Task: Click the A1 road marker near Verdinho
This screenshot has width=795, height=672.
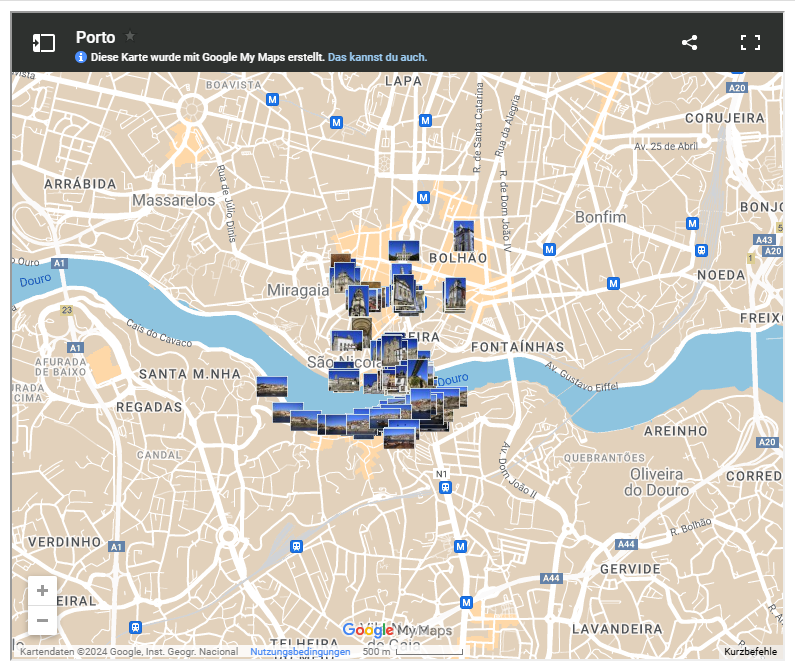Action: (116, 547)
